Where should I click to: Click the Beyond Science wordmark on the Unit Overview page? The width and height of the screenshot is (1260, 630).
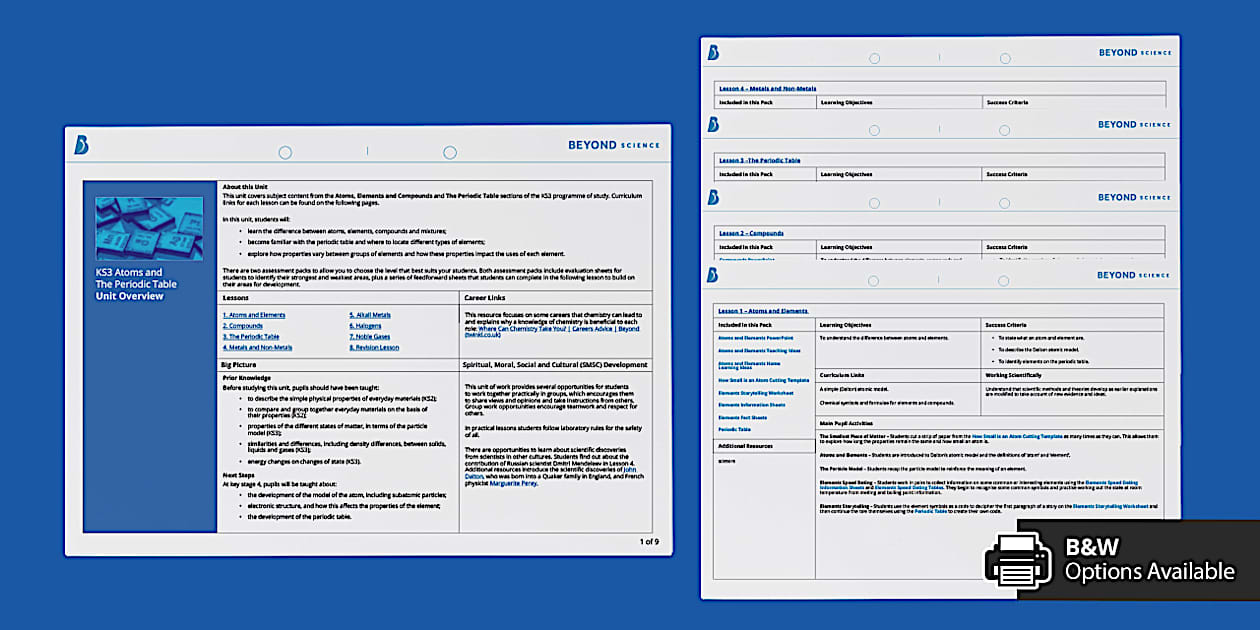pyautogui.click(x=614, y=145)
